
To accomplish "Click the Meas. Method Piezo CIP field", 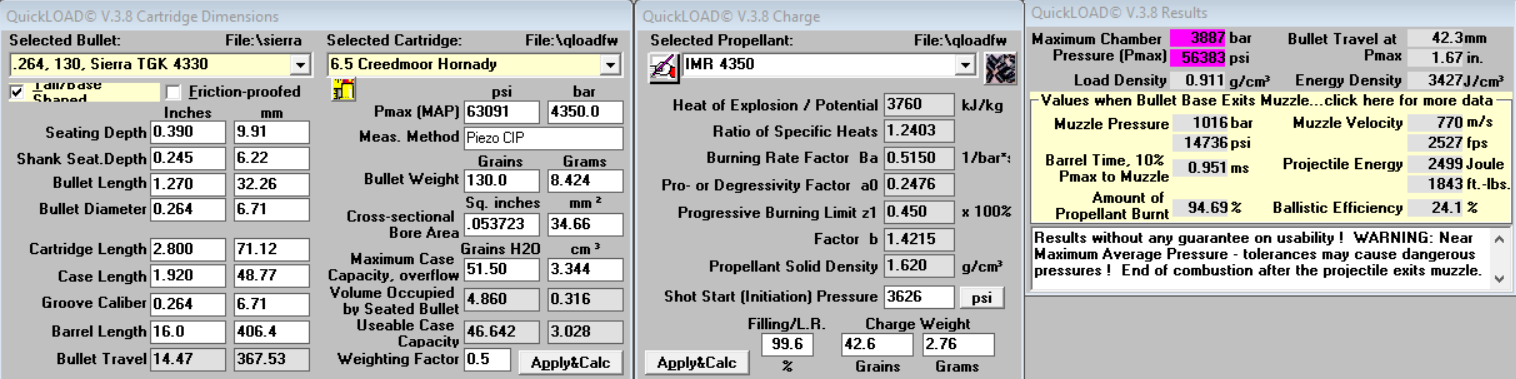I will pos(544,138).
